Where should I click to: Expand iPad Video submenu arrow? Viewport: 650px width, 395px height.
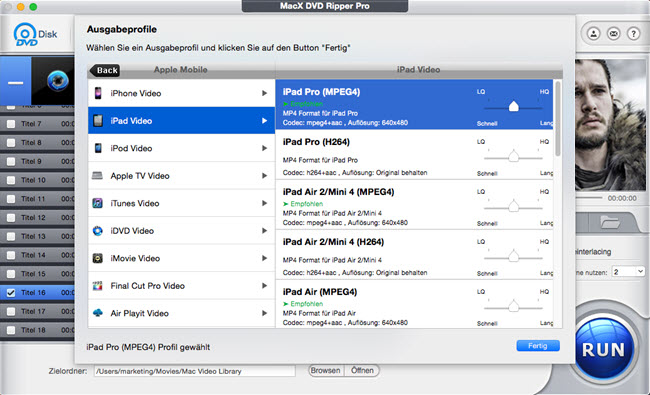click(264, 121)
